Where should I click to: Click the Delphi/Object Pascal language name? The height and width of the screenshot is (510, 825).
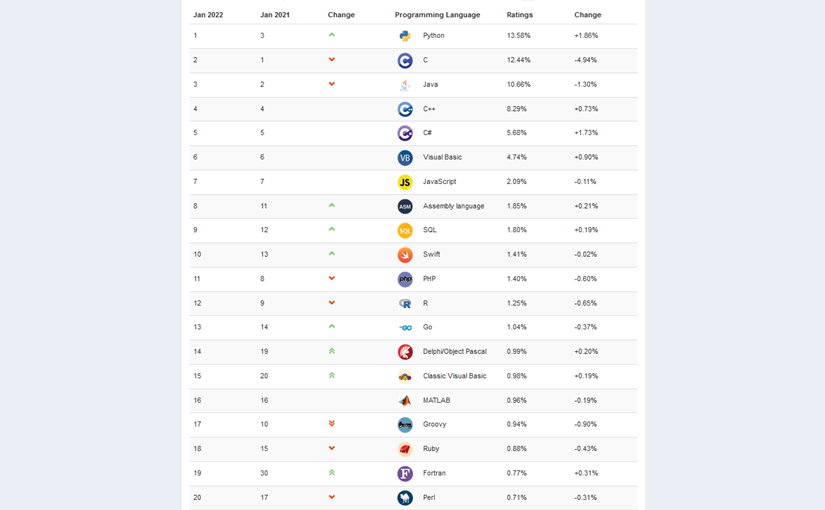tap(455, 352)
